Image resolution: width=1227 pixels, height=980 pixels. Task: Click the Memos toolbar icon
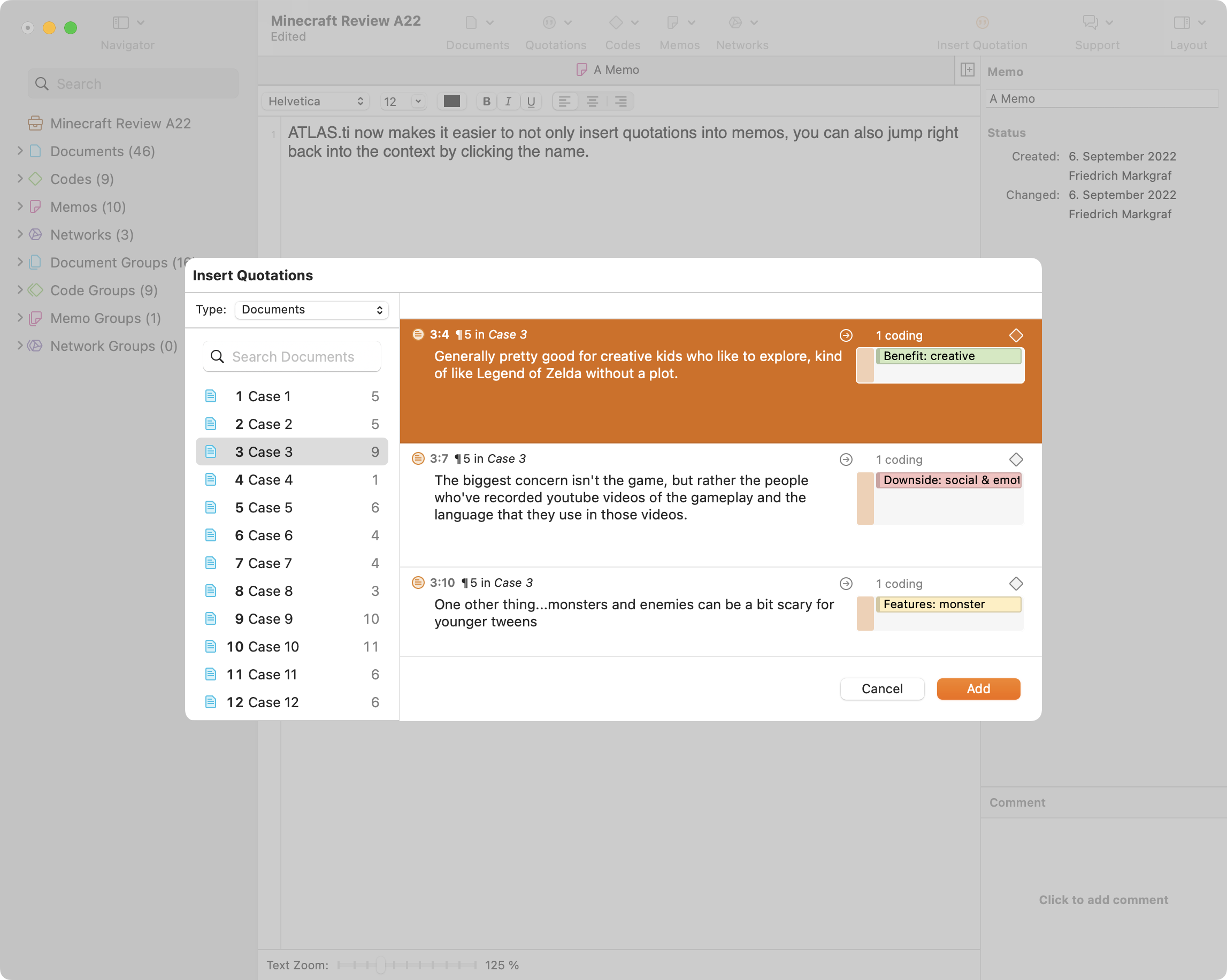(x=673, y=23)
